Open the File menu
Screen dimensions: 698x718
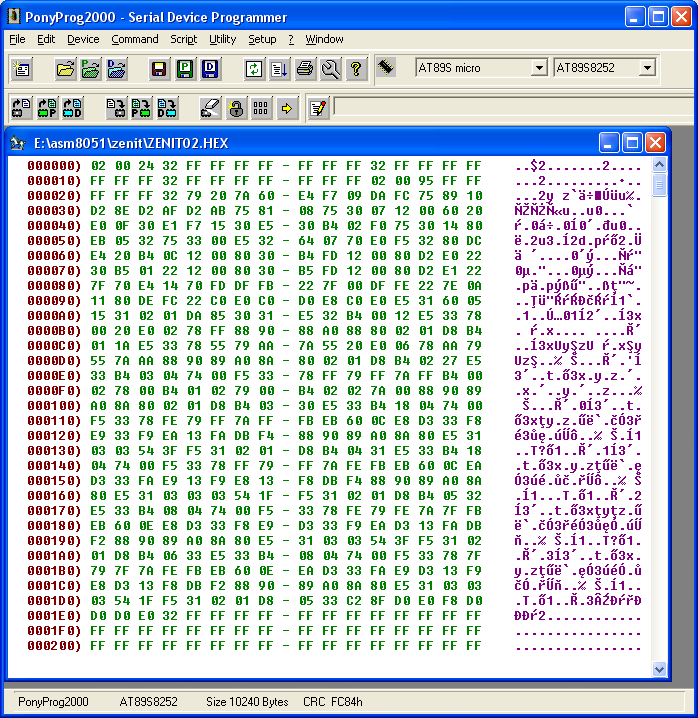[x=17, y=39]
